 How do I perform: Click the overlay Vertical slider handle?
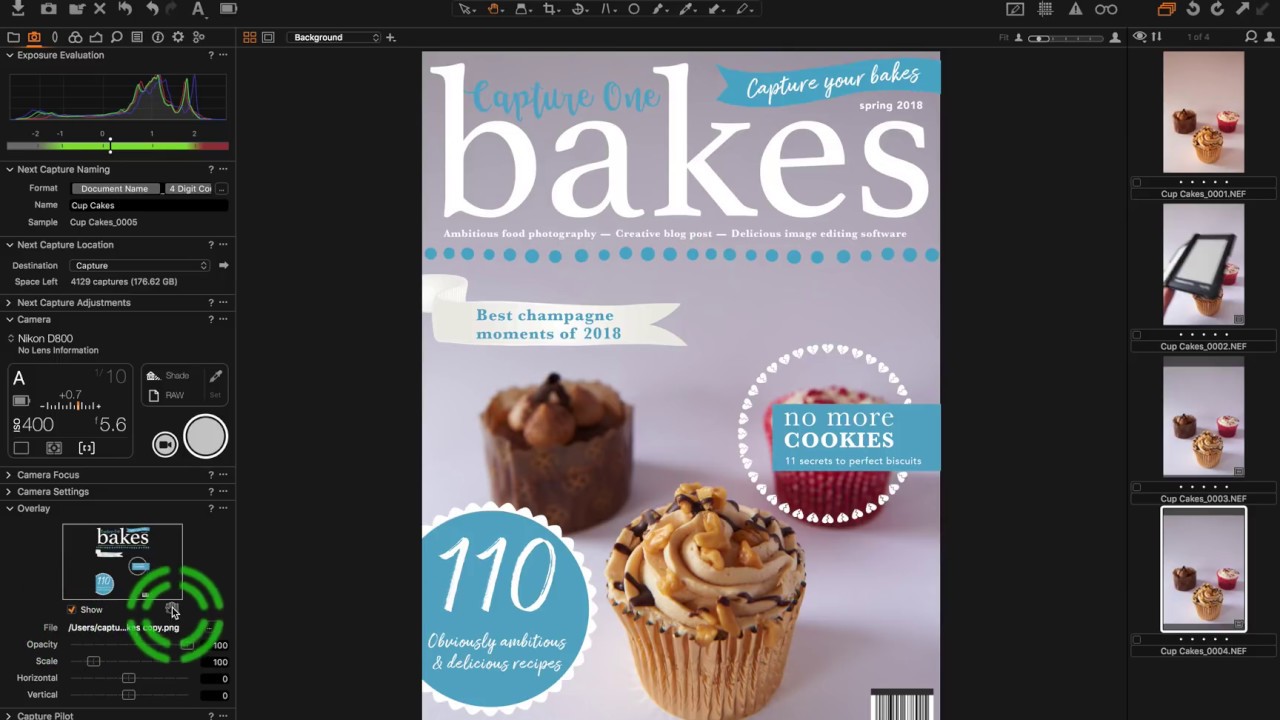point(128,694)
